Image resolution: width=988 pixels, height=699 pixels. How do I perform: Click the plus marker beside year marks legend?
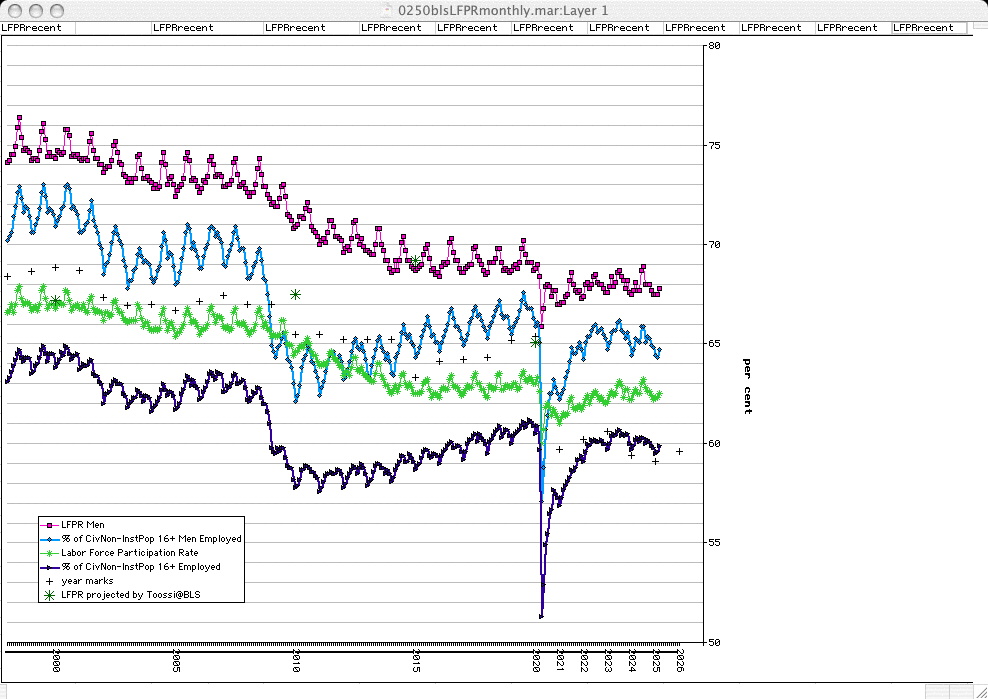49,581
